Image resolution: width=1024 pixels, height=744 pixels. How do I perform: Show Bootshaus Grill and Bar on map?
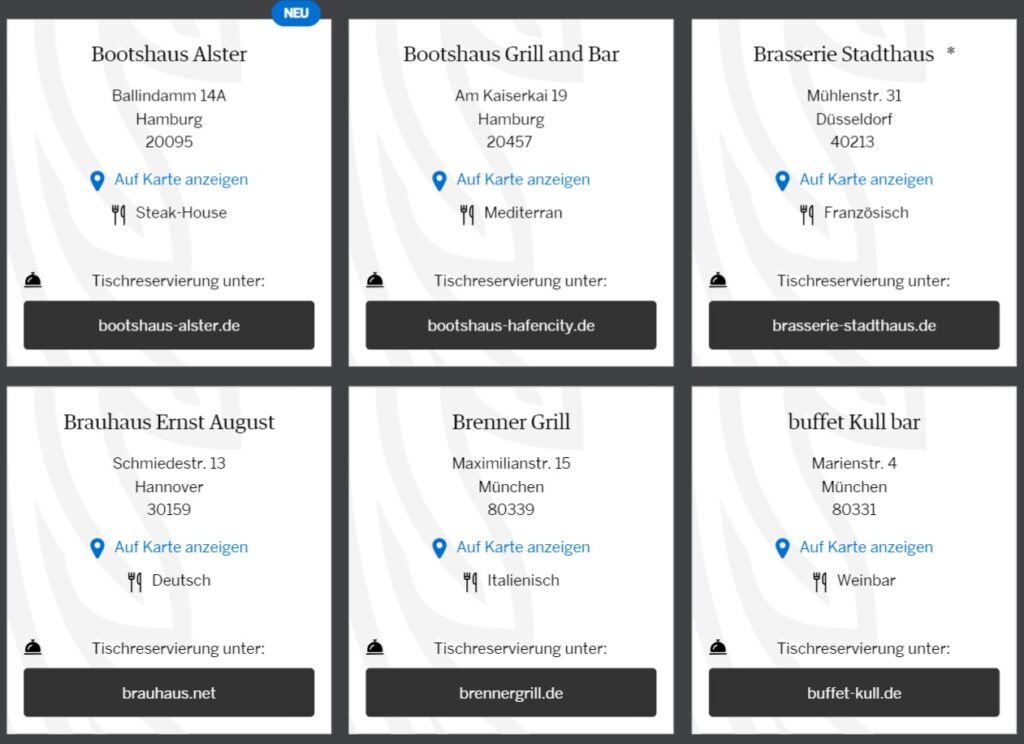coord(523,180)
